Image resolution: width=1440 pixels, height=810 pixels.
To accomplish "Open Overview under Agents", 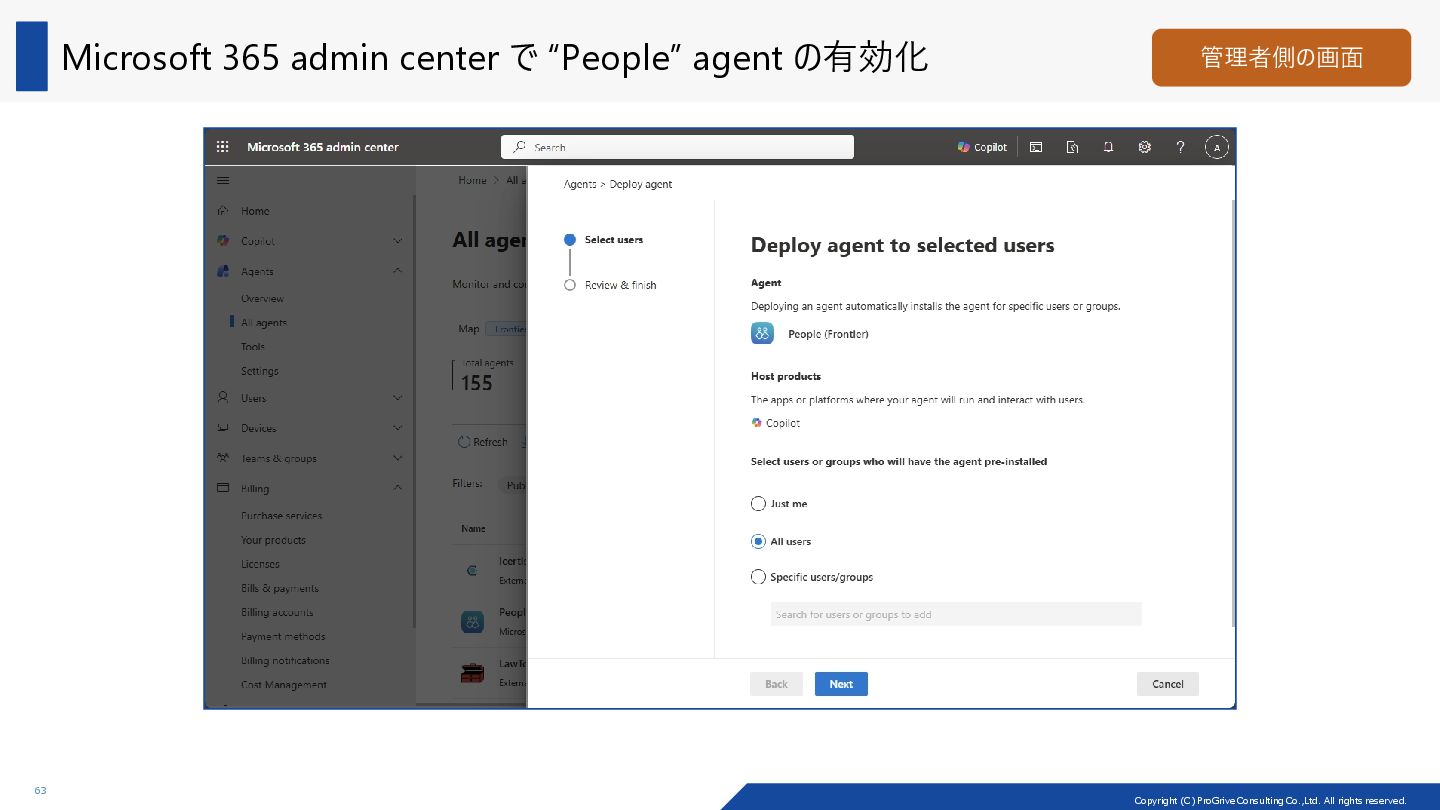I will coord(262,299).
